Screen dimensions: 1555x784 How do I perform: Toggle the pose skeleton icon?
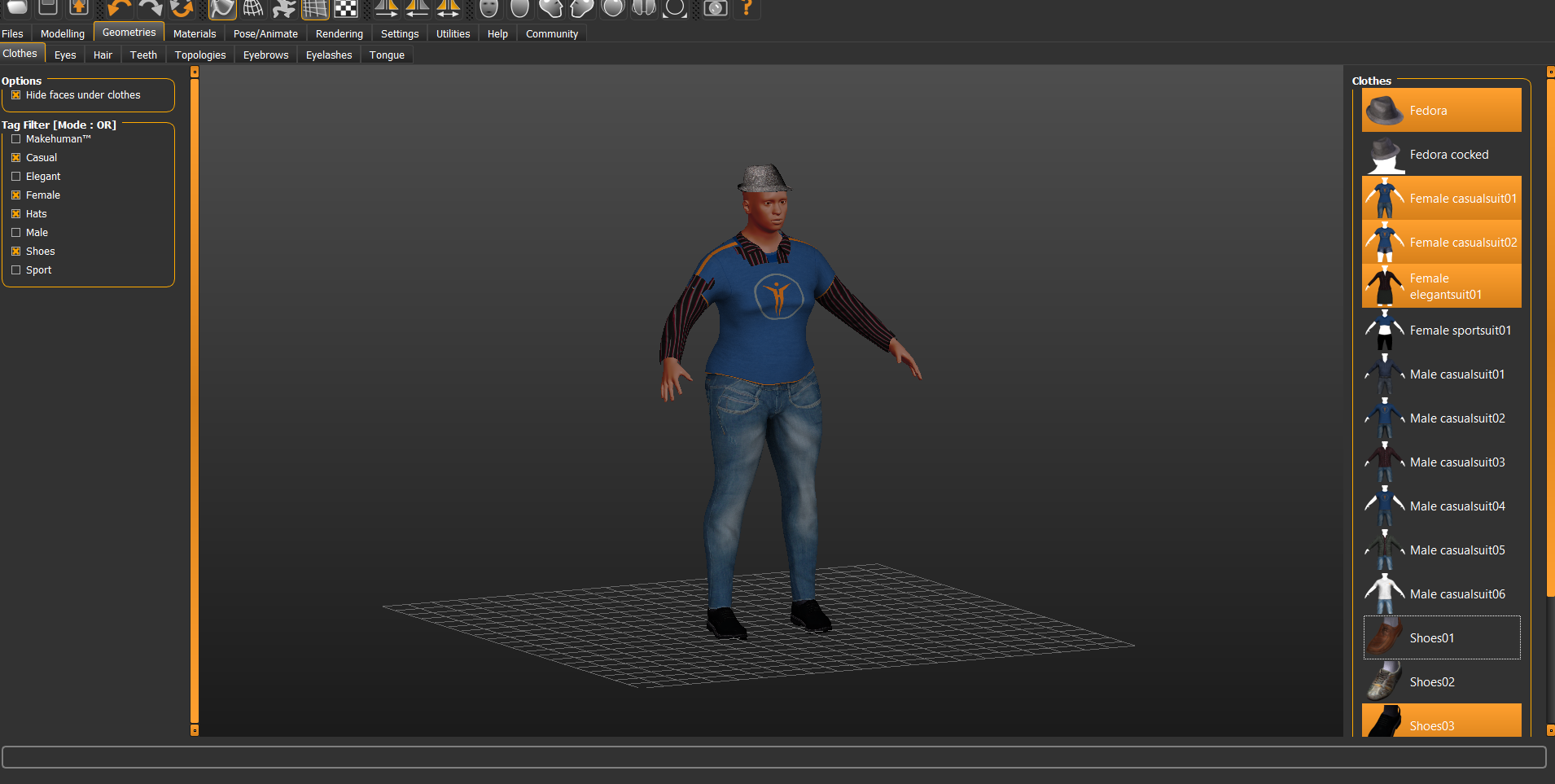point(284,9)
